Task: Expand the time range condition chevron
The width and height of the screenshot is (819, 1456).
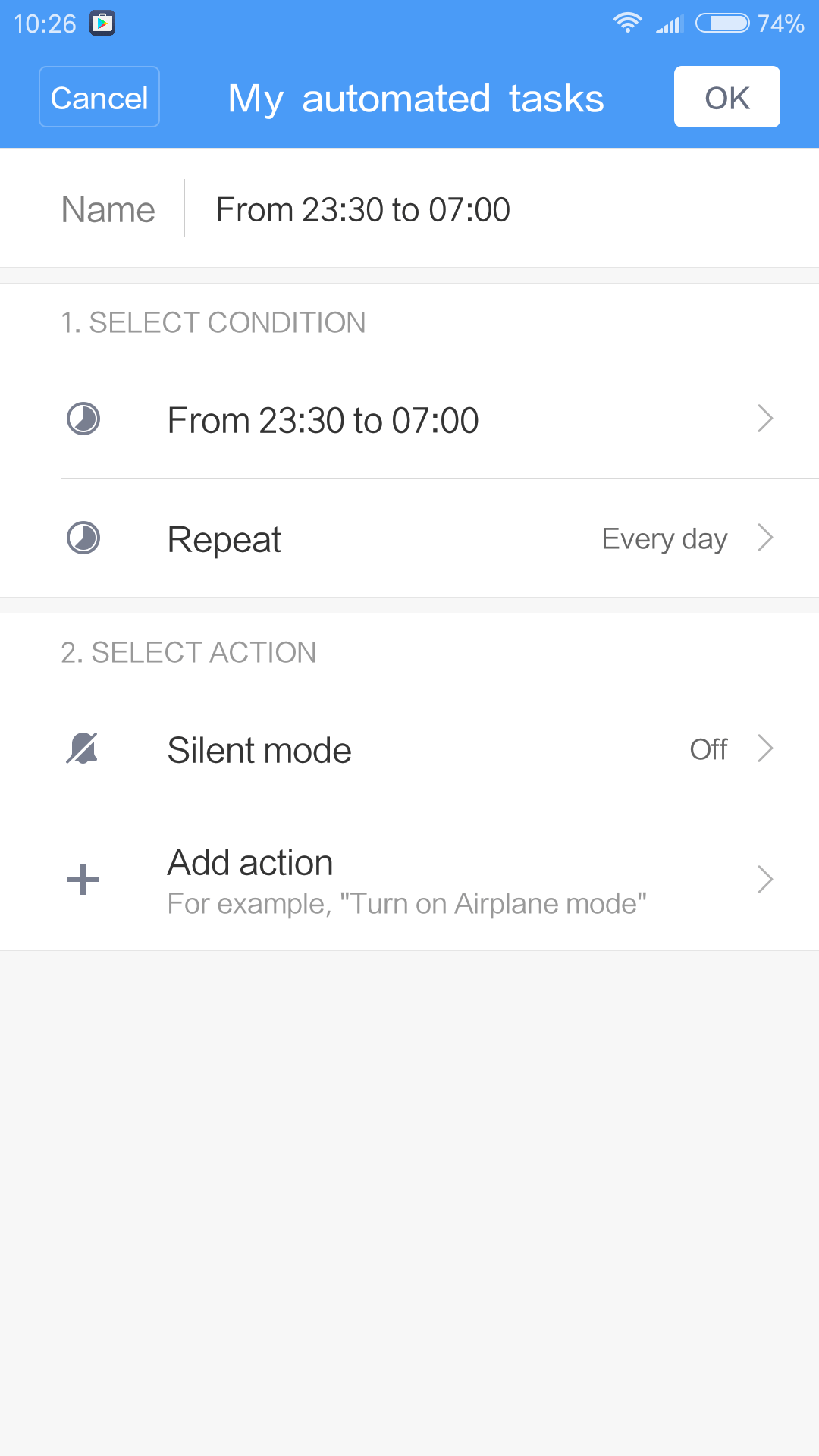Action: 765,419
